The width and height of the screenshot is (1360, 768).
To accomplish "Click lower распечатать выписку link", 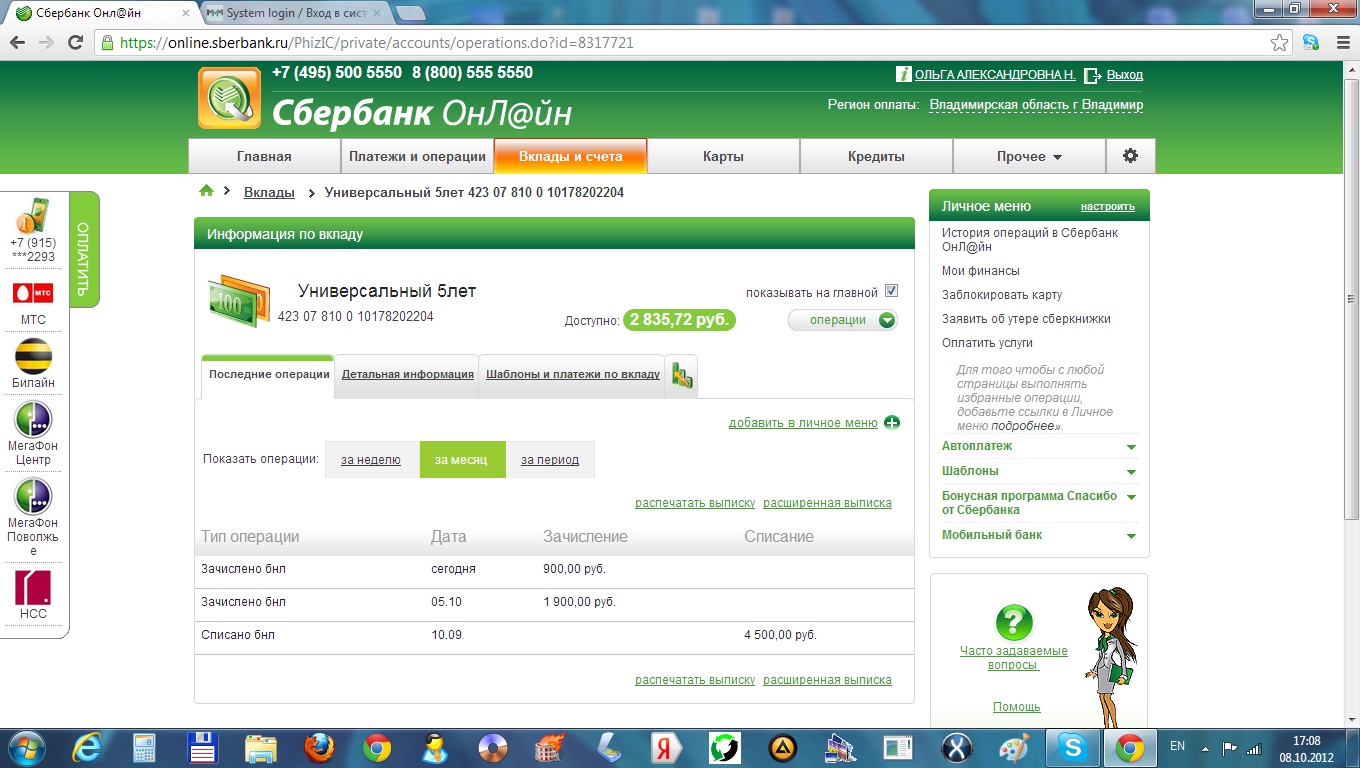I will coord(695,680).
